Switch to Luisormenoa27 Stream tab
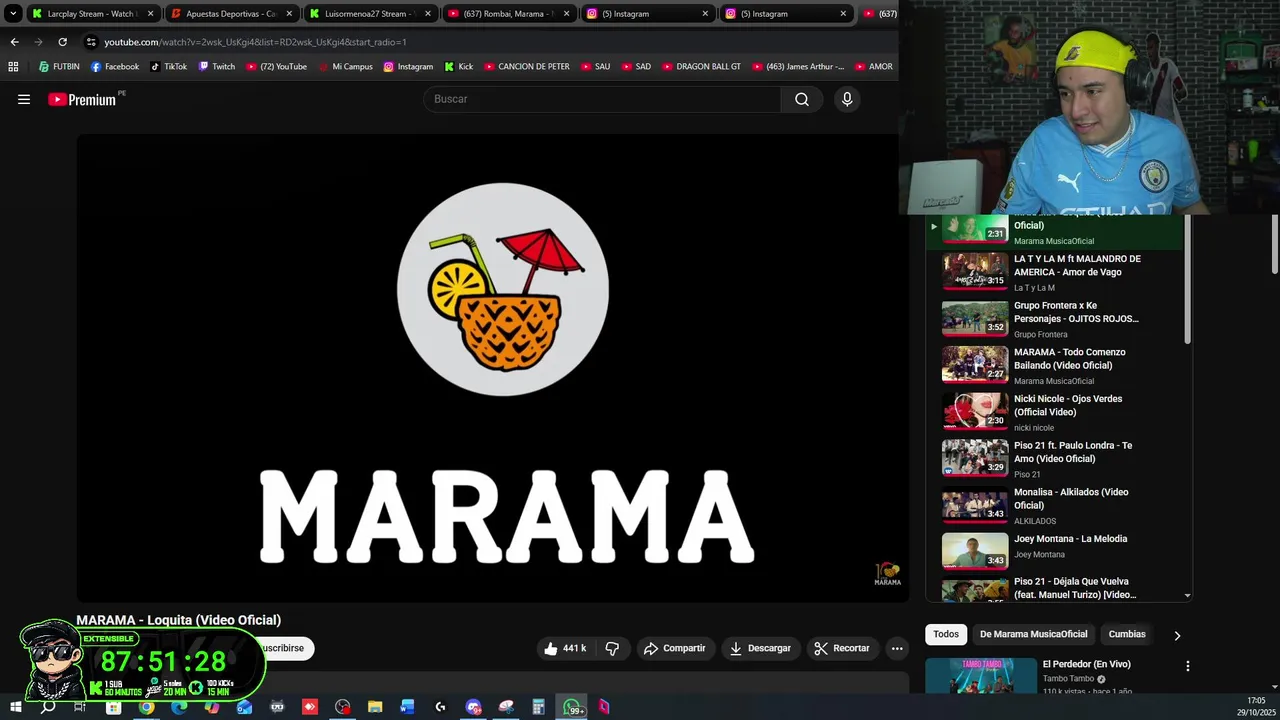1280x720 pixels. pos(369,14)
